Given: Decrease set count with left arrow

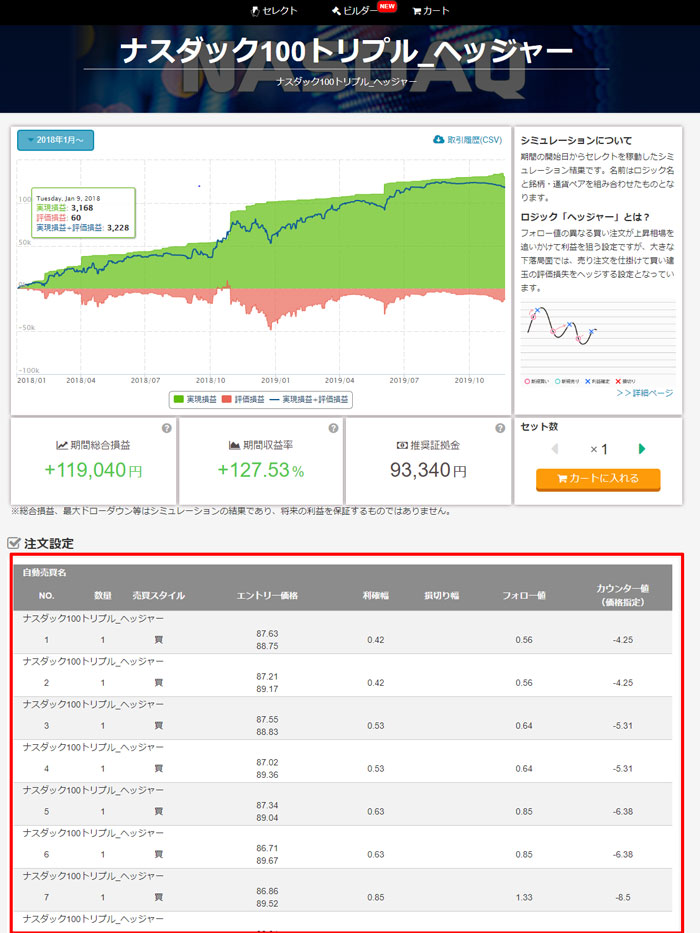Looking at the screenshot, I should [x=555, y=449].
